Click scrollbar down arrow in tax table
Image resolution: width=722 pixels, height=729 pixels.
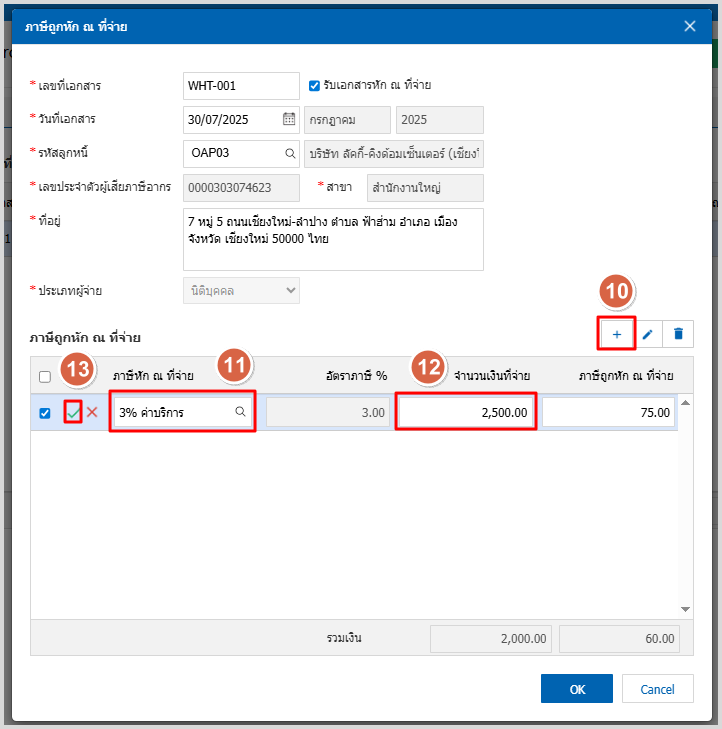[685, 608]
